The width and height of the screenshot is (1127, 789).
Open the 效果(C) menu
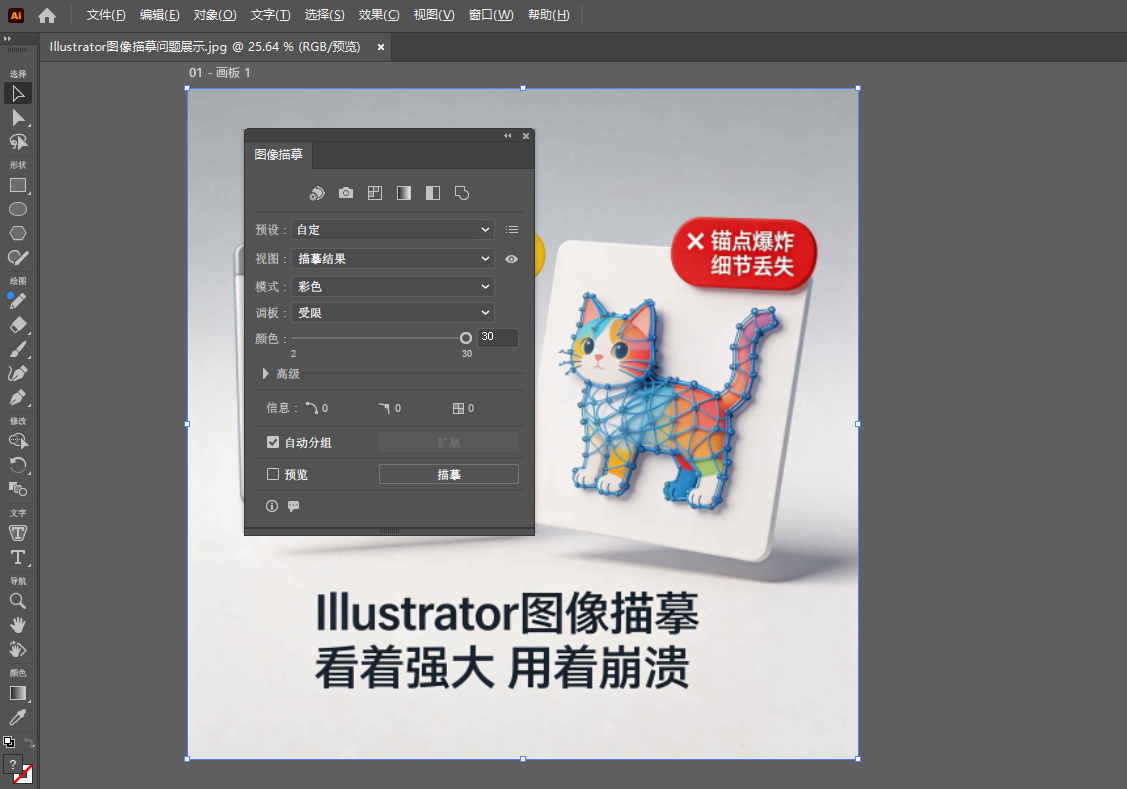379,15
